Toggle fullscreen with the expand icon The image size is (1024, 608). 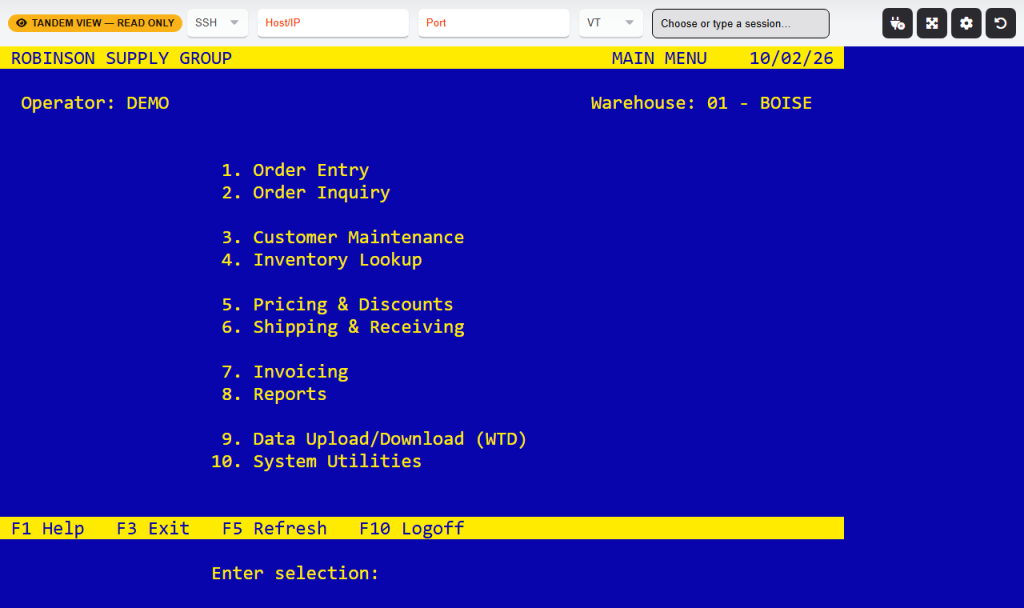(x=932, y=24)
